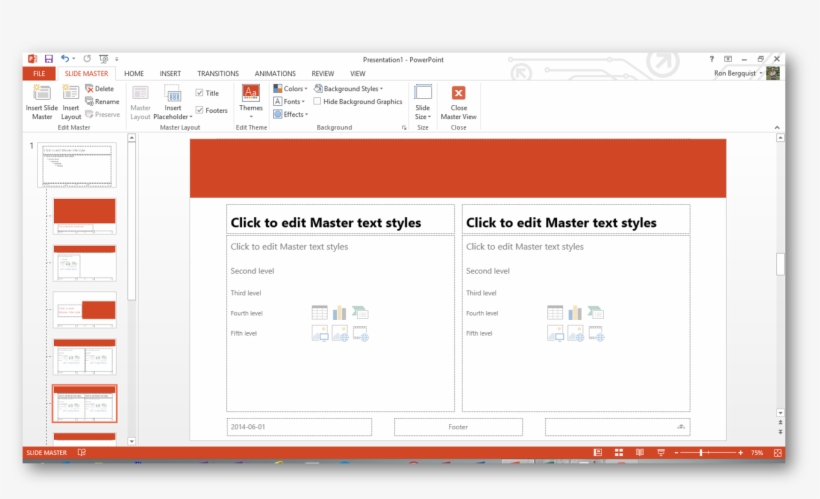Click Close Master View red X
The image size is (820, 499).
(x=459, y=93)
